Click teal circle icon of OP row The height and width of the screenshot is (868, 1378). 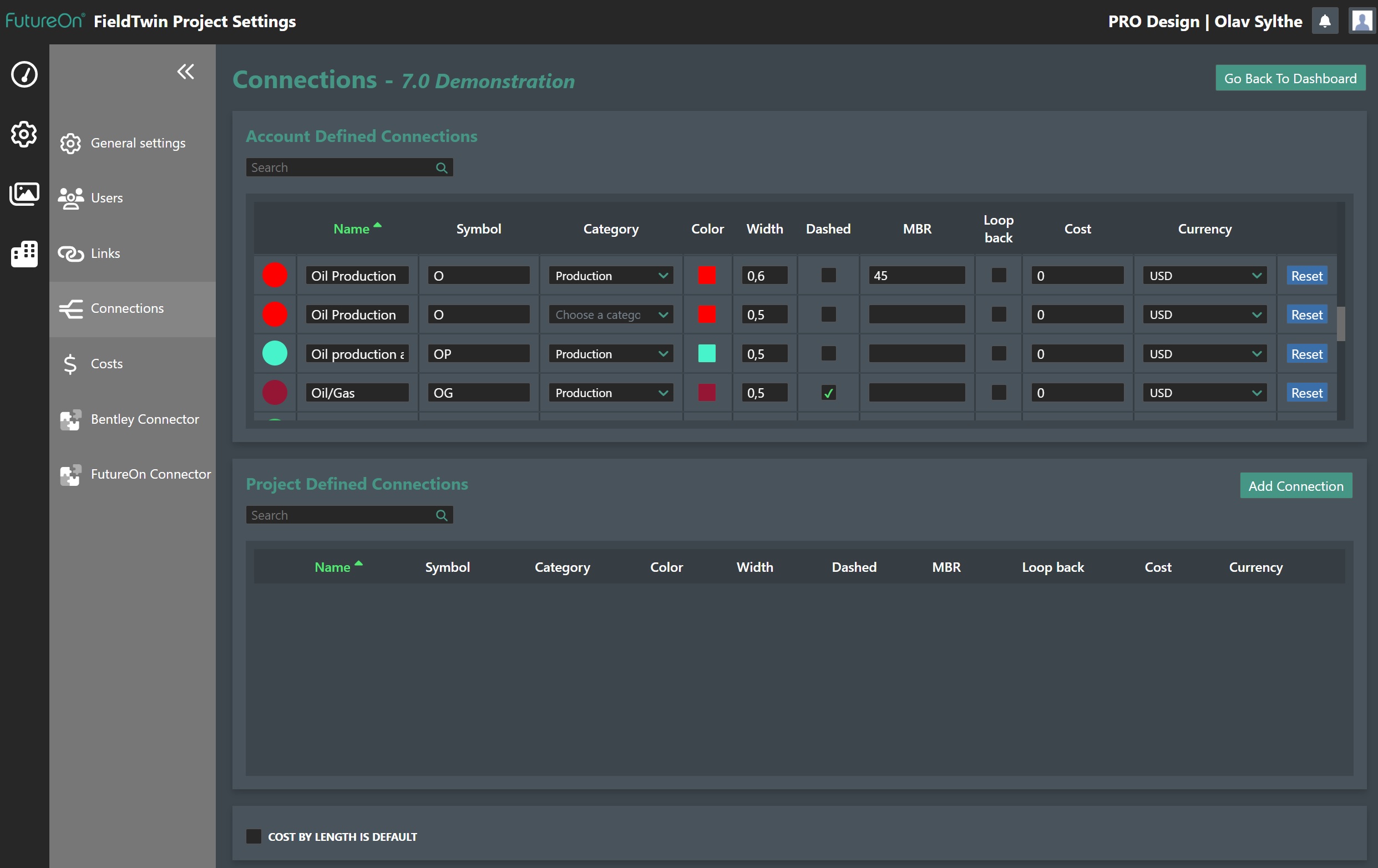[x=275, y=353]
